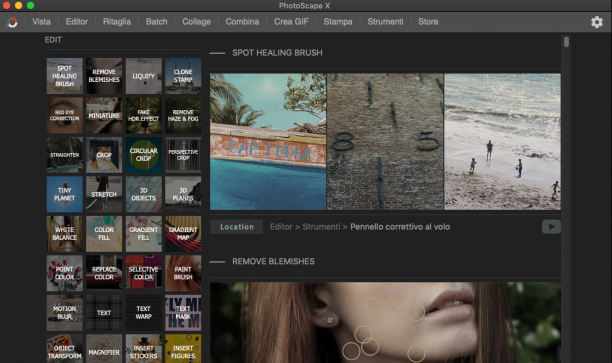Open the Crea GIF tab
The width and height of the screenshot is (612, 363).
point(291,22)
